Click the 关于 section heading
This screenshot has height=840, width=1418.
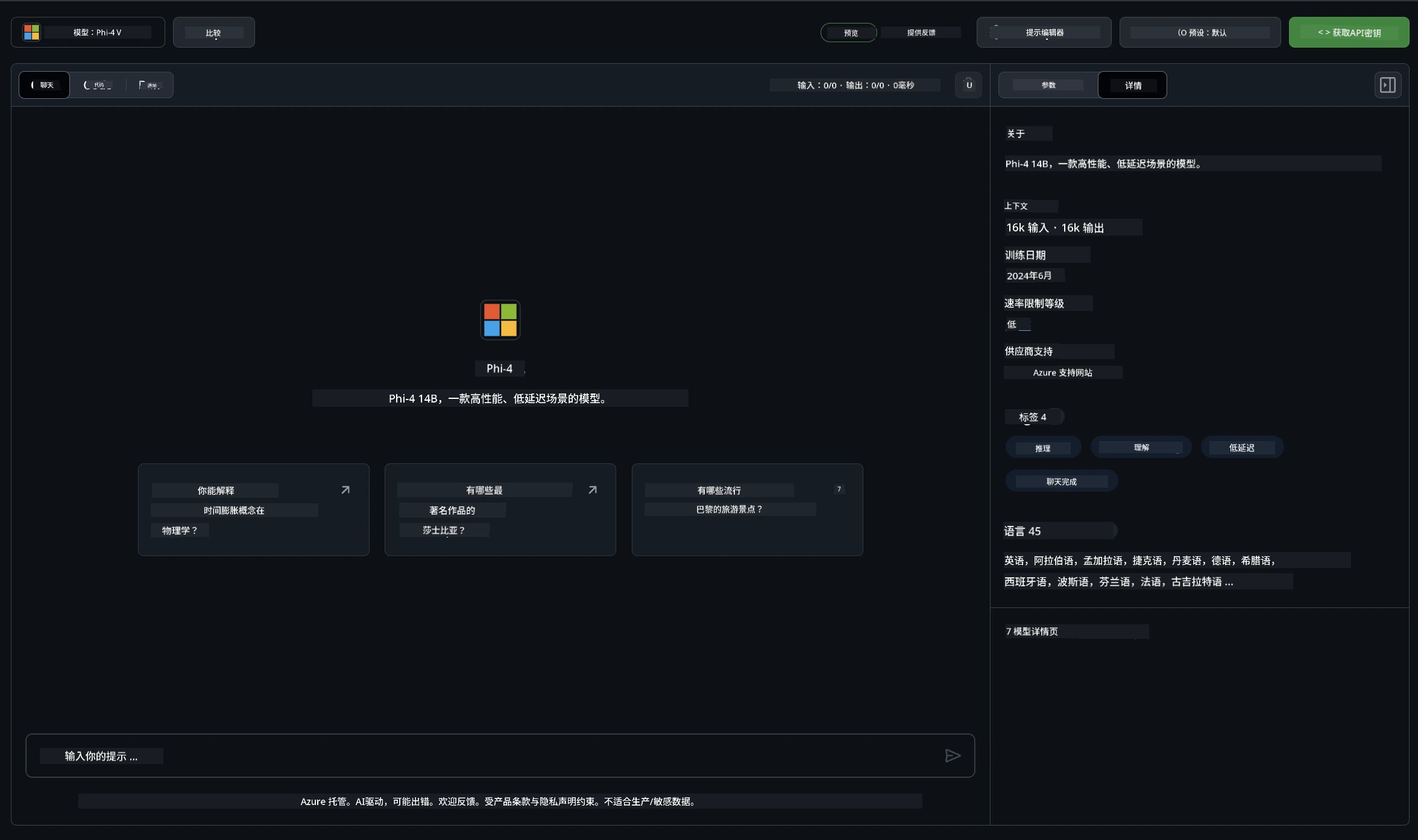coord(1016,134)
